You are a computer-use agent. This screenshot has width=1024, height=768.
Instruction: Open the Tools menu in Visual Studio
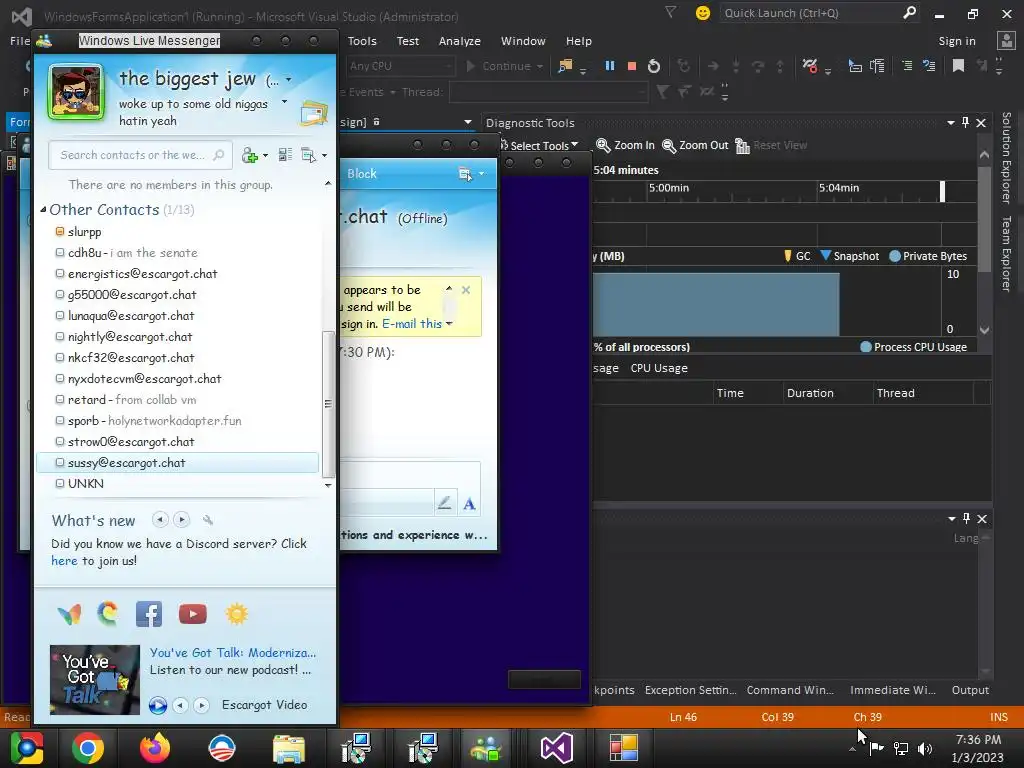tap(362, 40)
